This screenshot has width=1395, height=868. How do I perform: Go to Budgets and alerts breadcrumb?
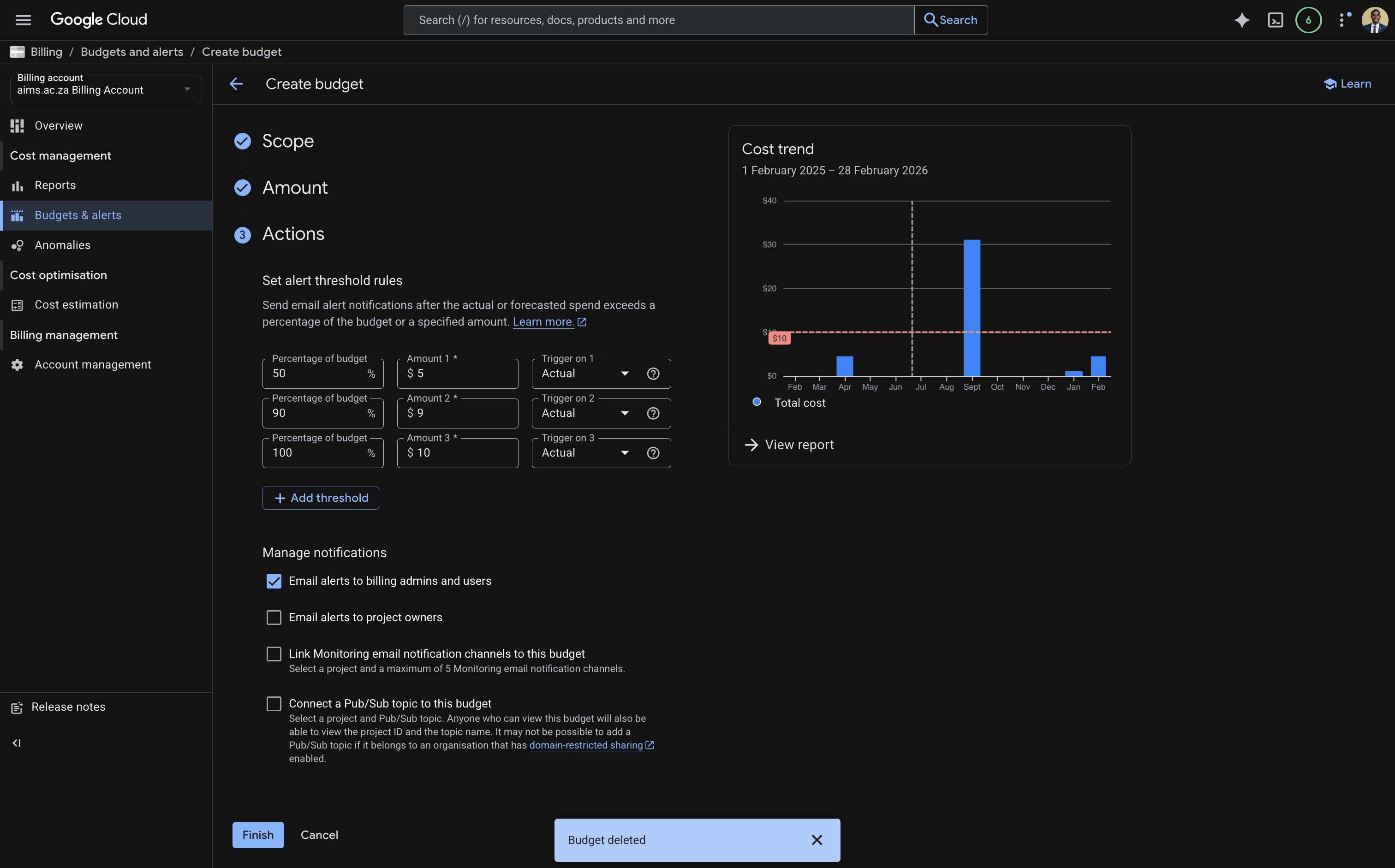[131, 52]
